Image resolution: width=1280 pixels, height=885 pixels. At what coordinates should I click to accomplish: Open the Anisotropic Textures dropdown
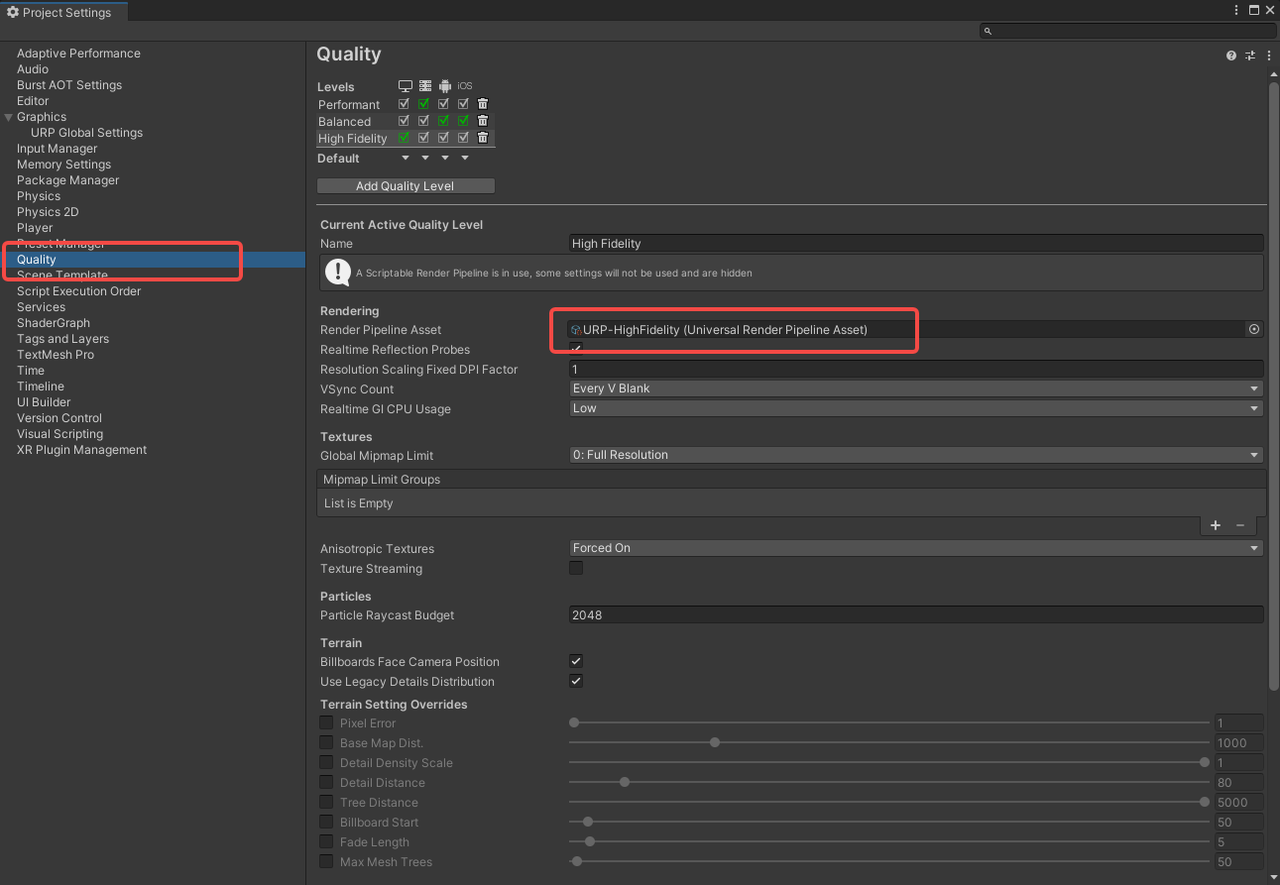pyautogui.click(x=915, y=548)
